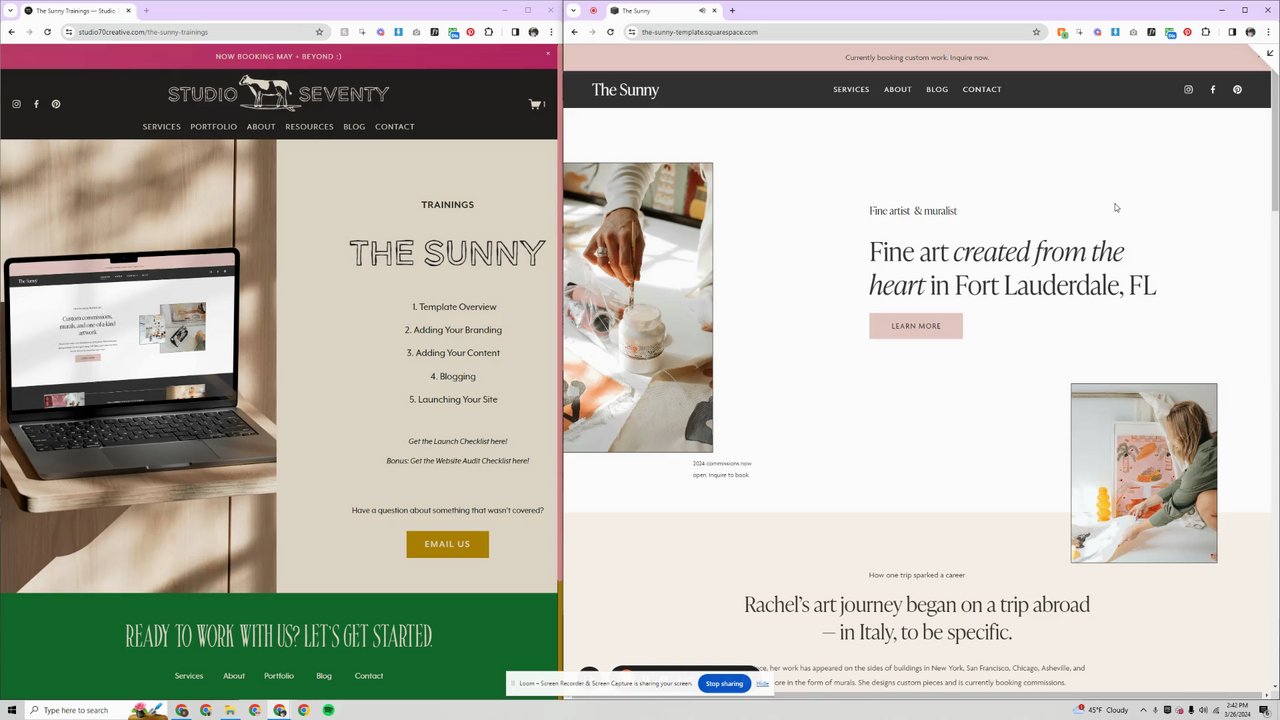Open Services in The Sunny navigation
1280x720 pixels.
851,90
